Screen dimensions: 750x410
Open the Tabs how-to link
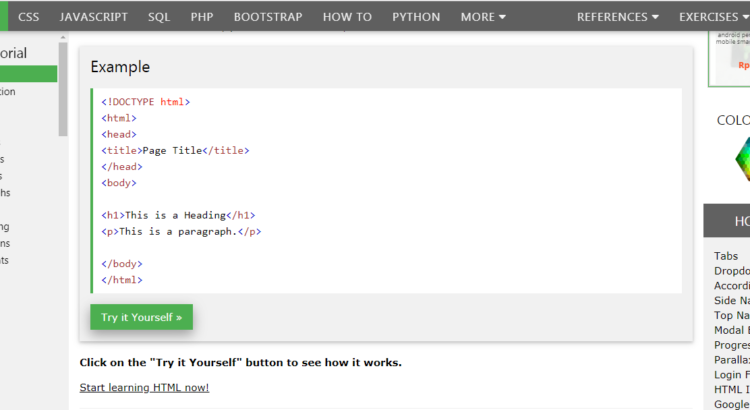[726, 256]
